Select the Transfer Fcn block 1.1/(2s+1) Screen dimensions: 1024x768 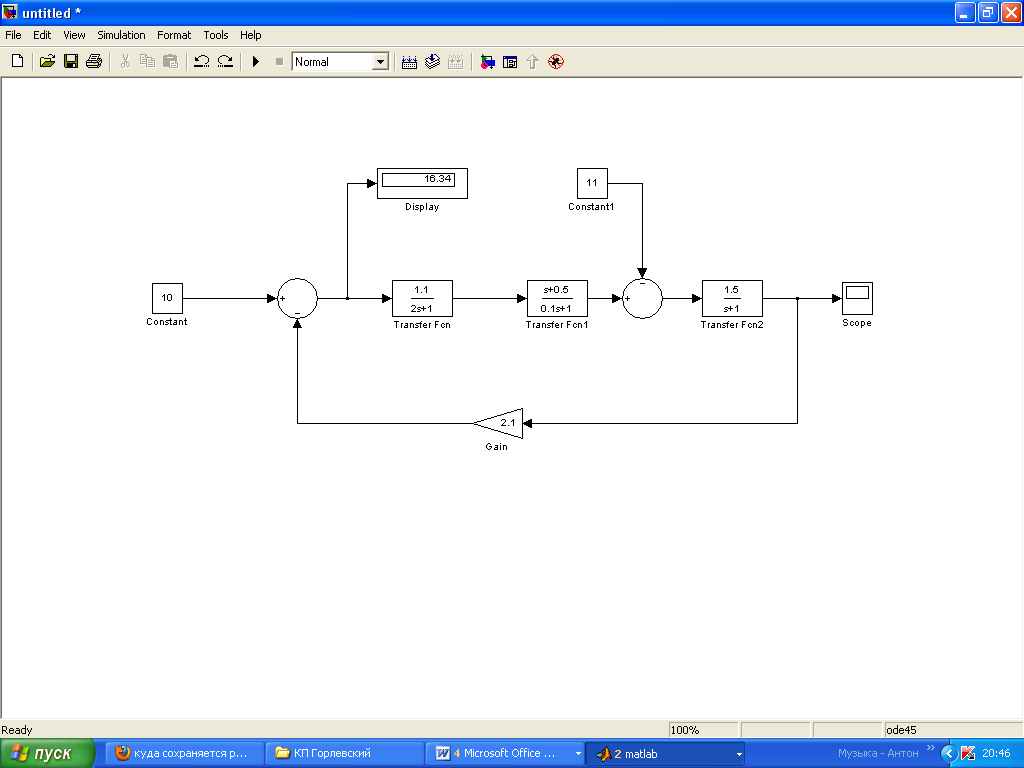click(x=422, y=298)
